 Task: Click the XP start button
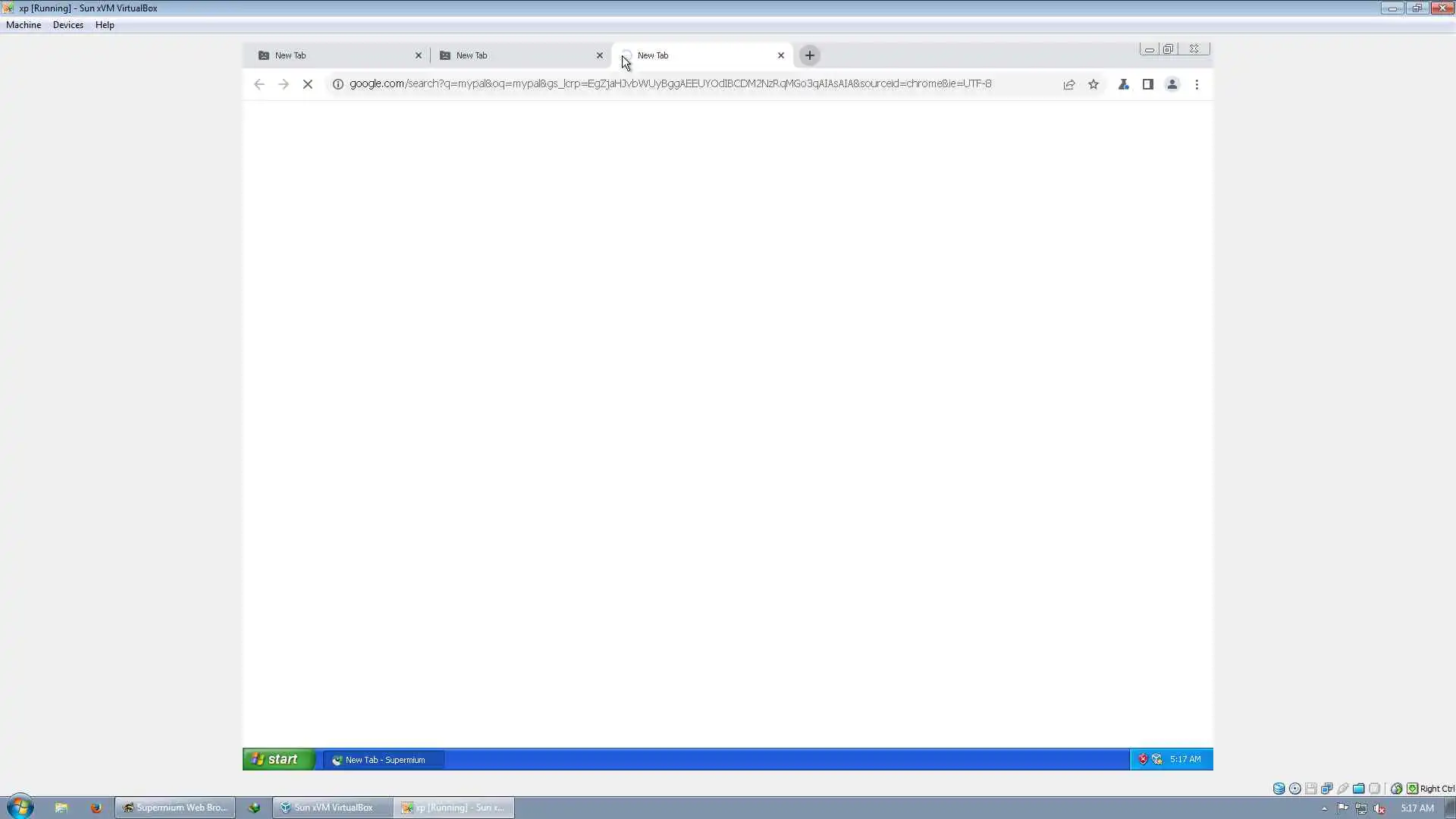coord(278,759)
